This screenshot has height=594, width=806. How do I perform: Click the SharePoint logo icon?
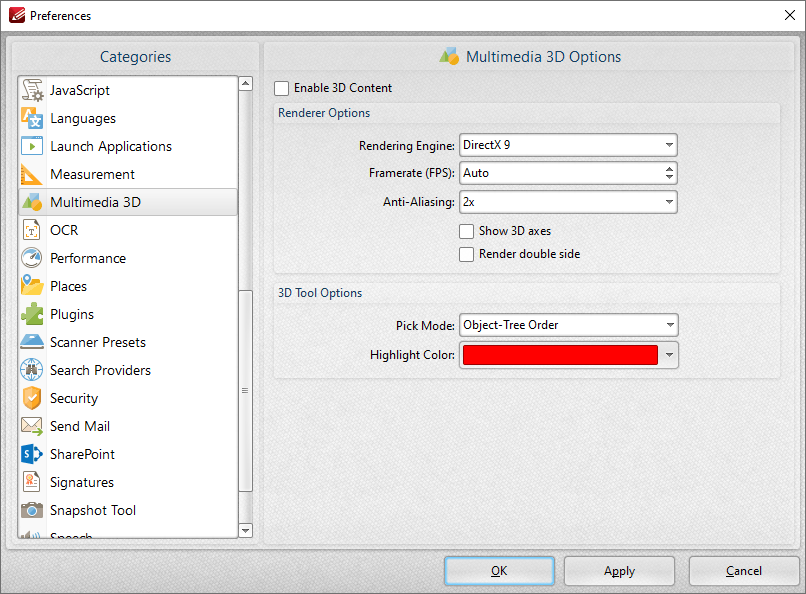32,454
